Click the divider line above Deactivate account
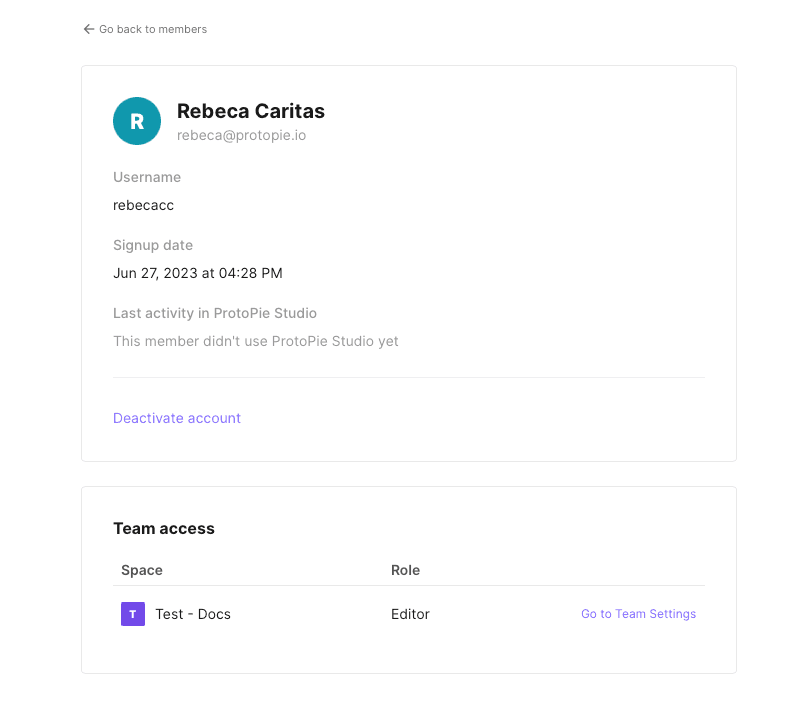 [x=408, y=378]
